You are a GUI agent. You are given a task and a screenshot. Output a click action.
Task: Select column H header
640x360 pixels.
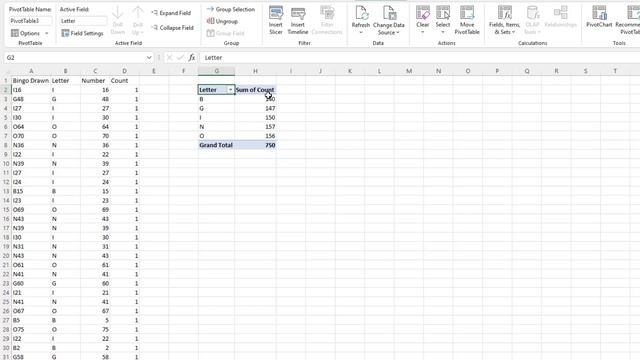(x=255, y=71)
